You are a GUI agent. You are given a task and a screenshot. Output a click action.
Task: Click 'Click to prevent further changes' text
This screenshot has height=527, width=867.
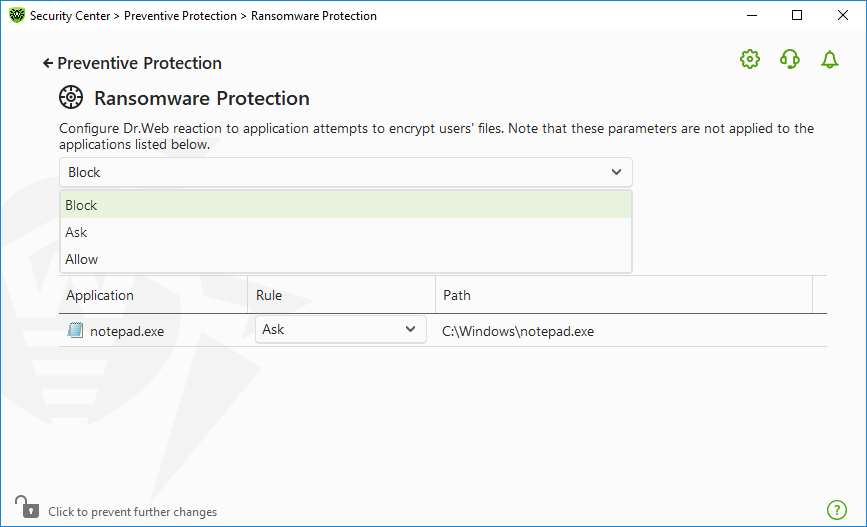(133, 512)
